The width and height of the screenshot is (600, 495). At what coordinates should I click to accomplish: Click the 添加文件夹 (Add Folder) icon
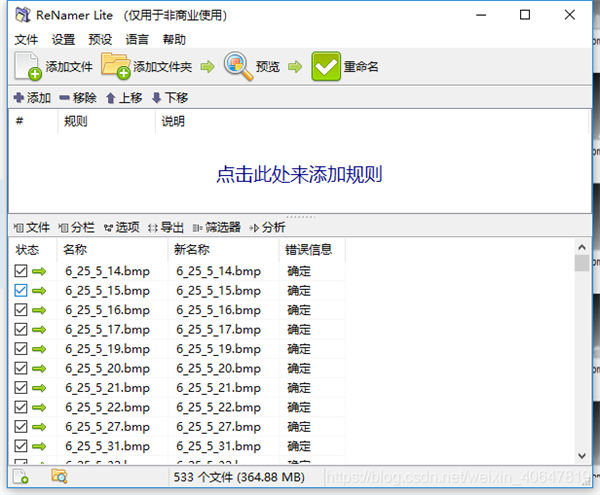tap(116, 67)
